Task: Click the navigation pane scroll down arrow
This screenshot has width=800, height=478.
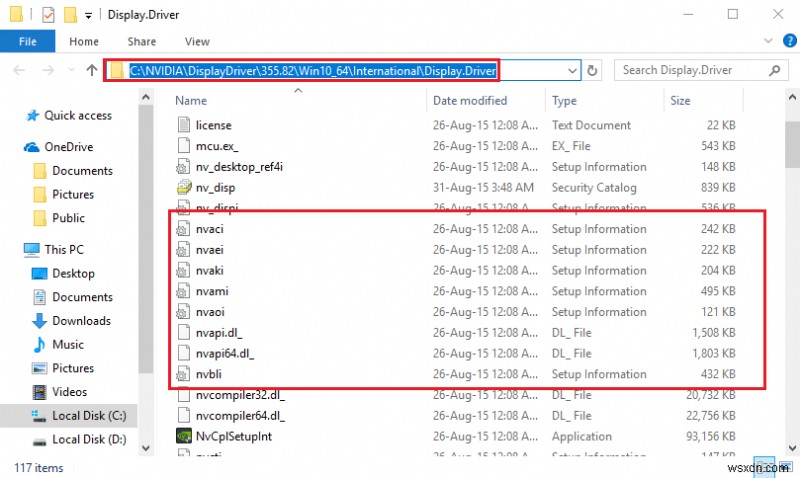Action: click(x=146, y=448)
